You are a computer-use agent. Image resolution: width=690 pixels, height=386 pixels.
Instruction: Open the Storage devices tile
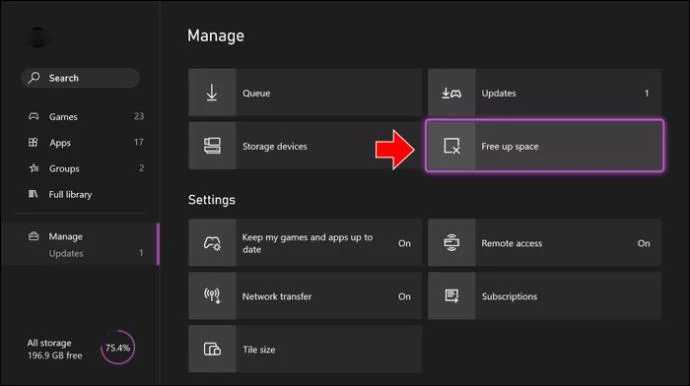[305, 146]
